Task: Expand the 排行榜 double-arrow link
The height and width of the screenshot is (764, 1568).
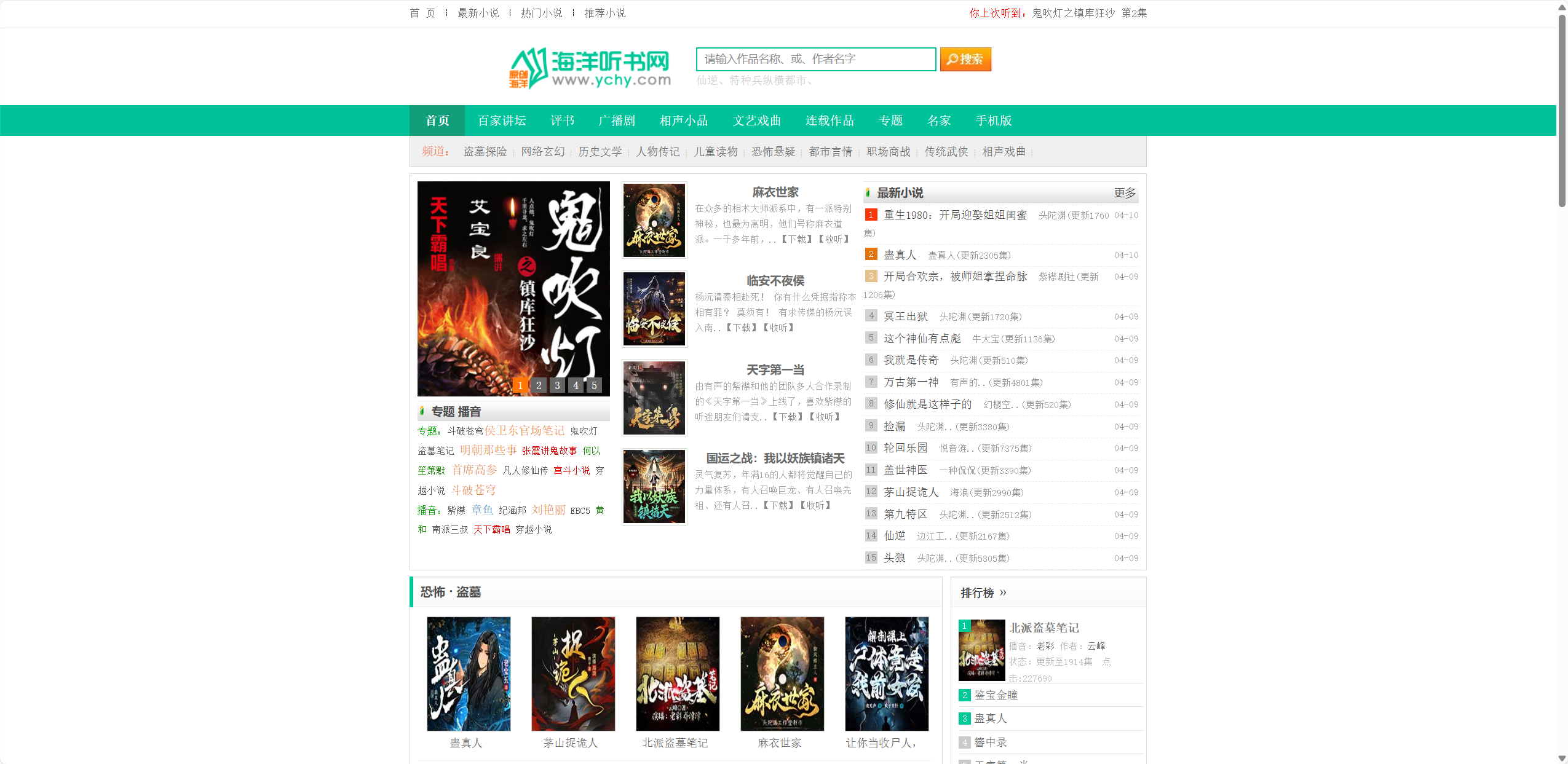Action: [x=1003, y=593]
